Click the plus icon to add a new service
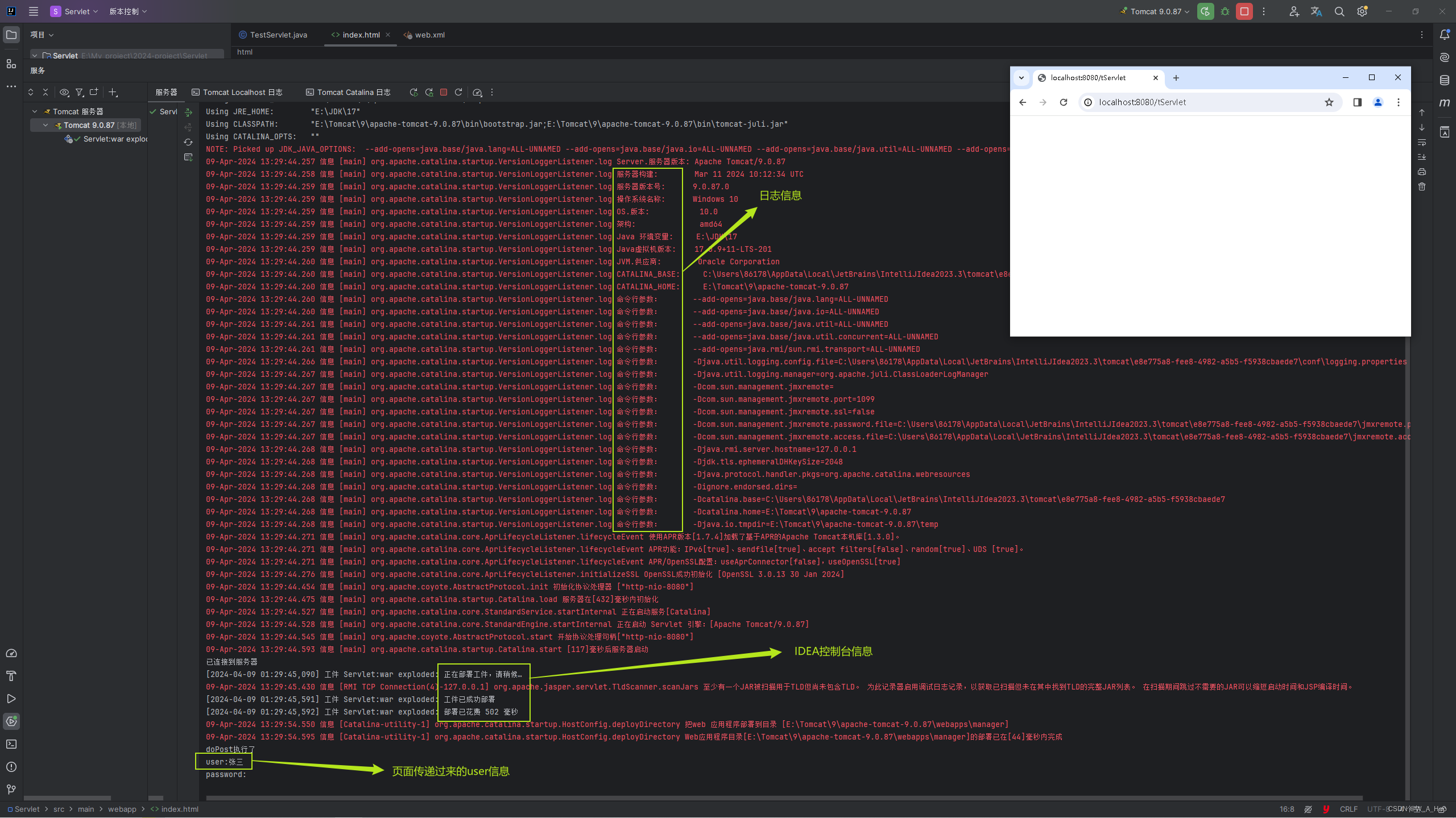The height and width of the screenshot is (818, 1456). (x=113, y=92)
